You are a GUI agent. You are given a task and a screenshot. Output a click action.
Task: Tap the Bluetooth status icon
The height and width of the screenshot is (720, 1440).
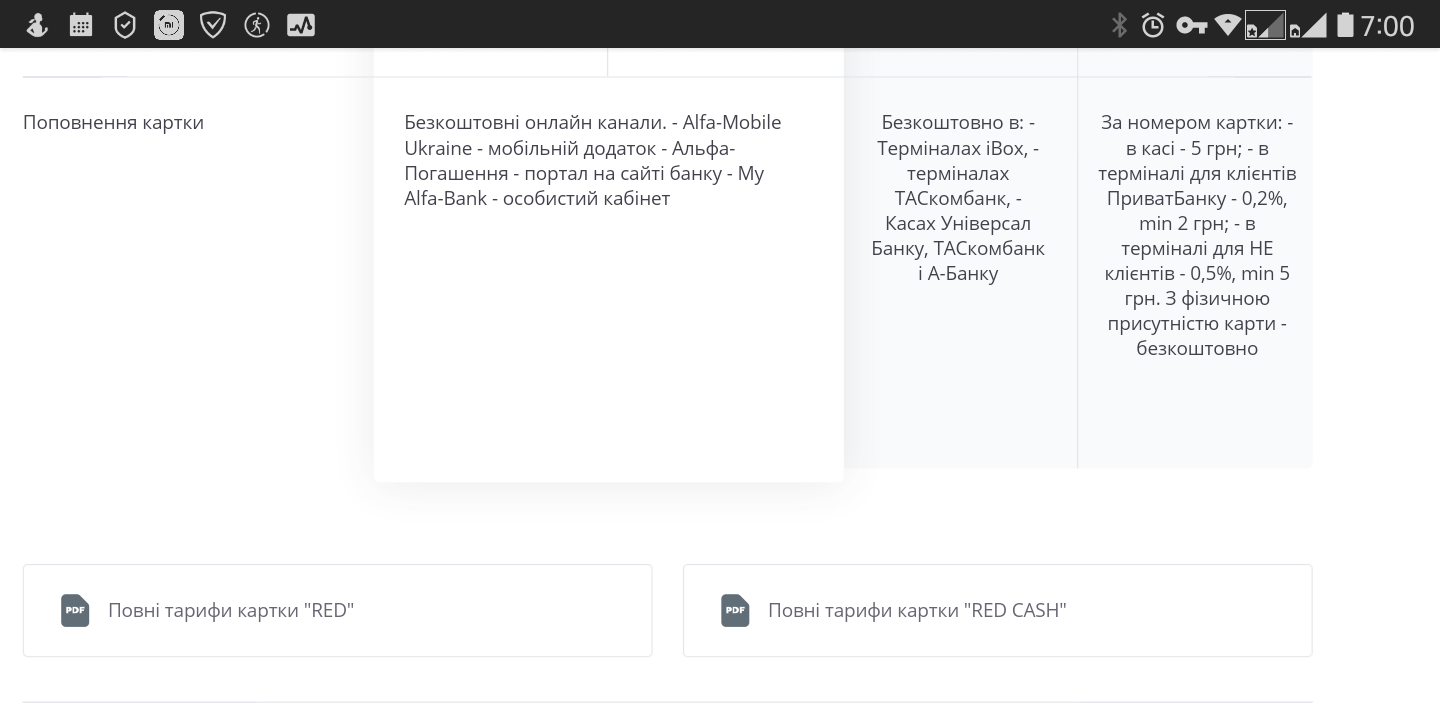tap(1120, 25)
